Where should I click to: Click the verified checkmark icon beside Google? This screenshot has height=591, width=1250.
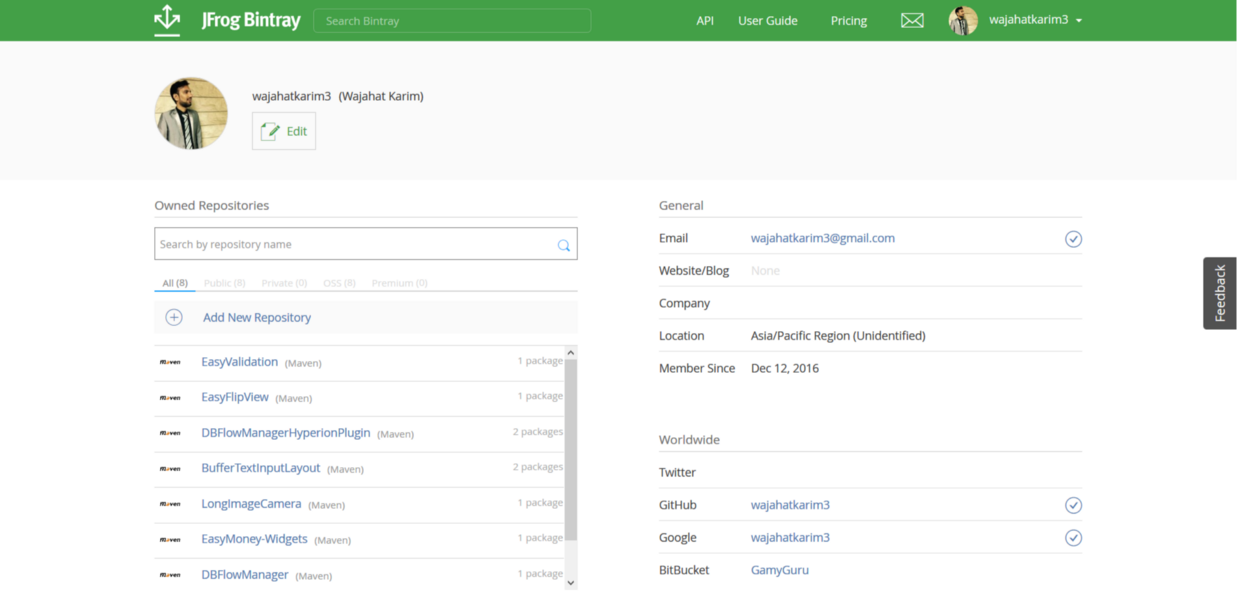coord(1073,538)
